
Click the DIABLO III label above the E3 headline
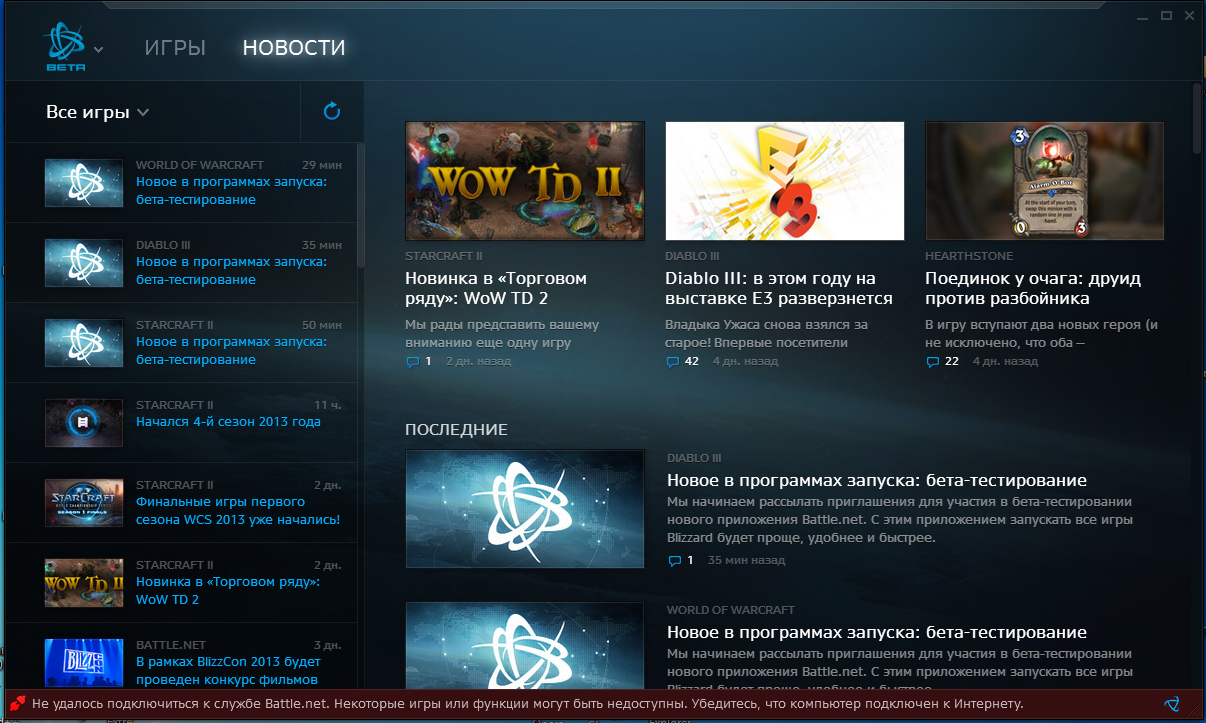click(x=692, y=256)
